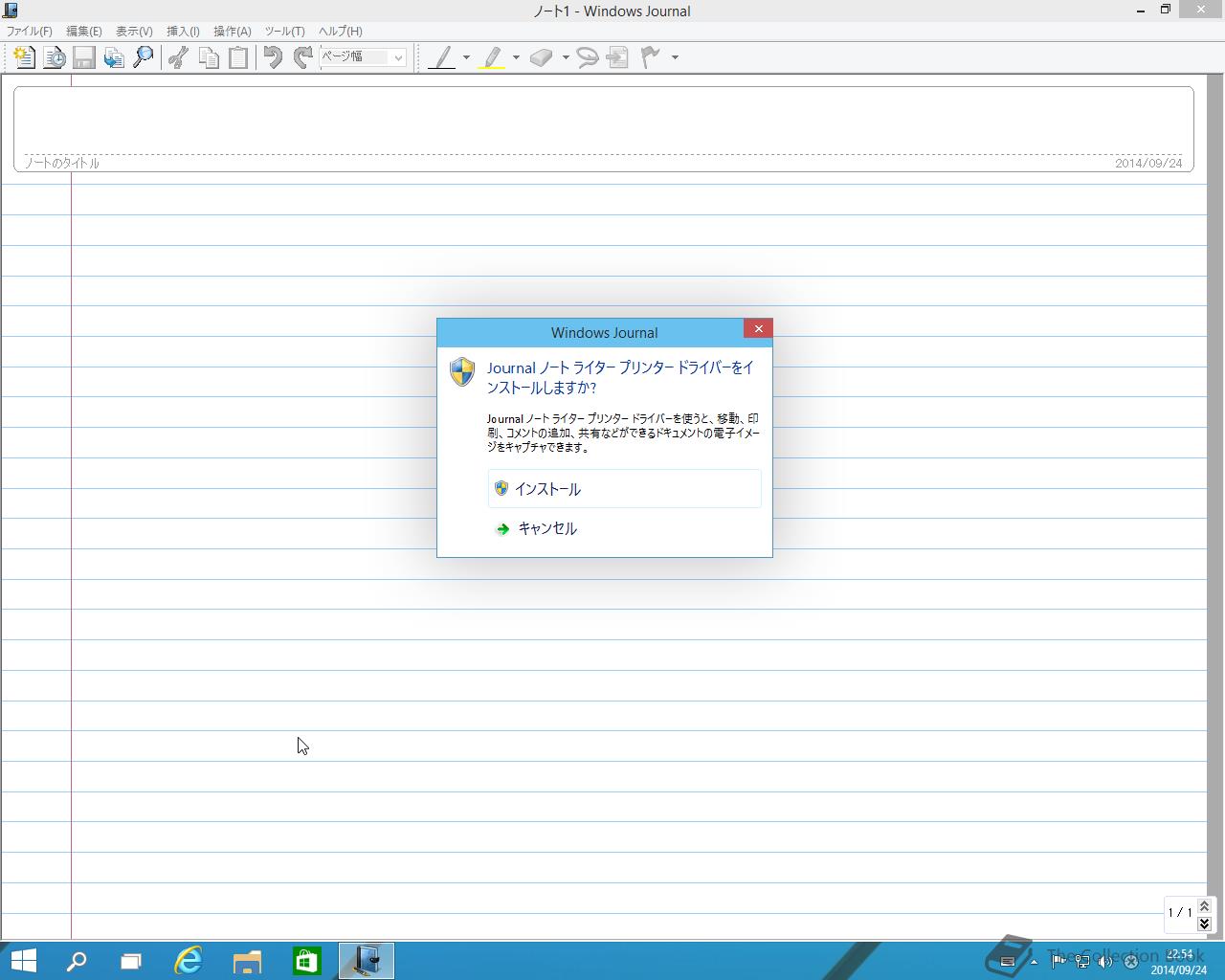Click the network tray icon
This screenshot has width=1225, height=980.
point(1081,962)
